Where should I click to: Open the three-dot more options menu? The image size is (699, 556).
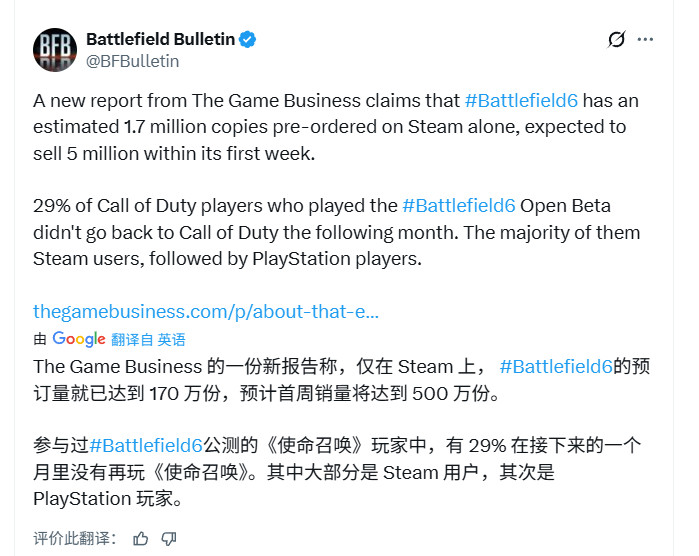(646, 40)
